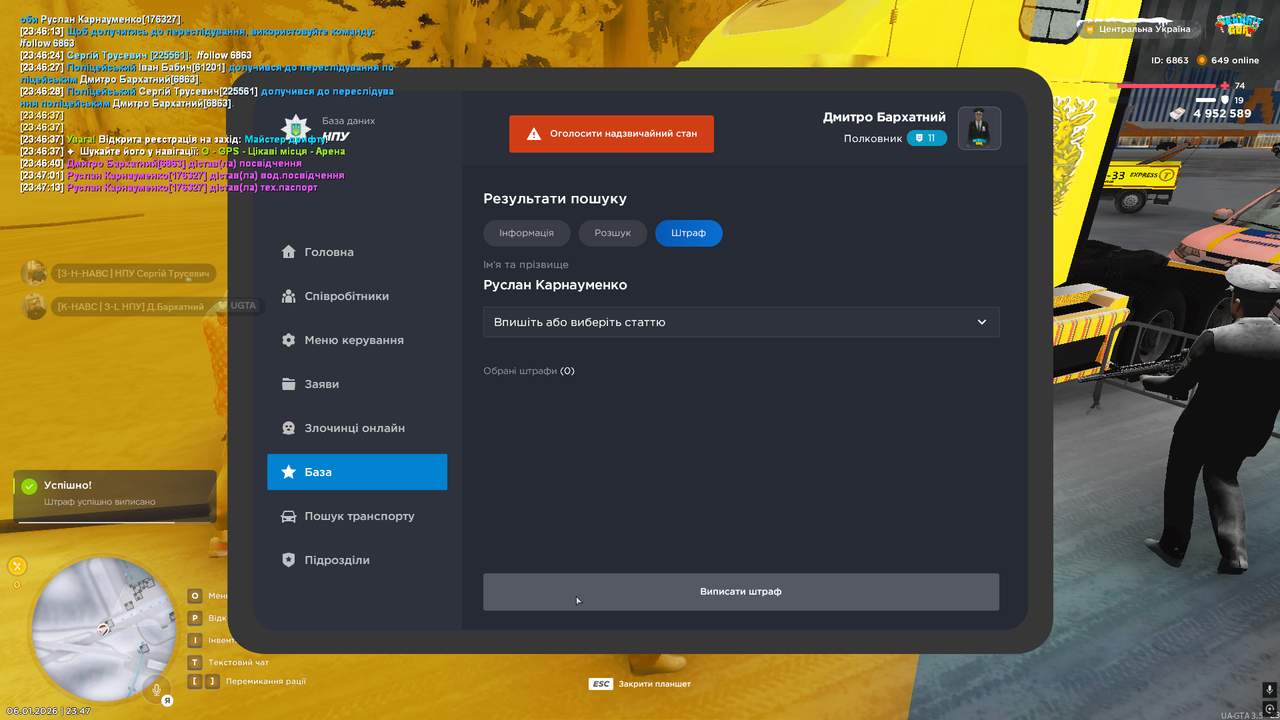
Task: Click the ID: 6863 text
Action: point(1170,60)
